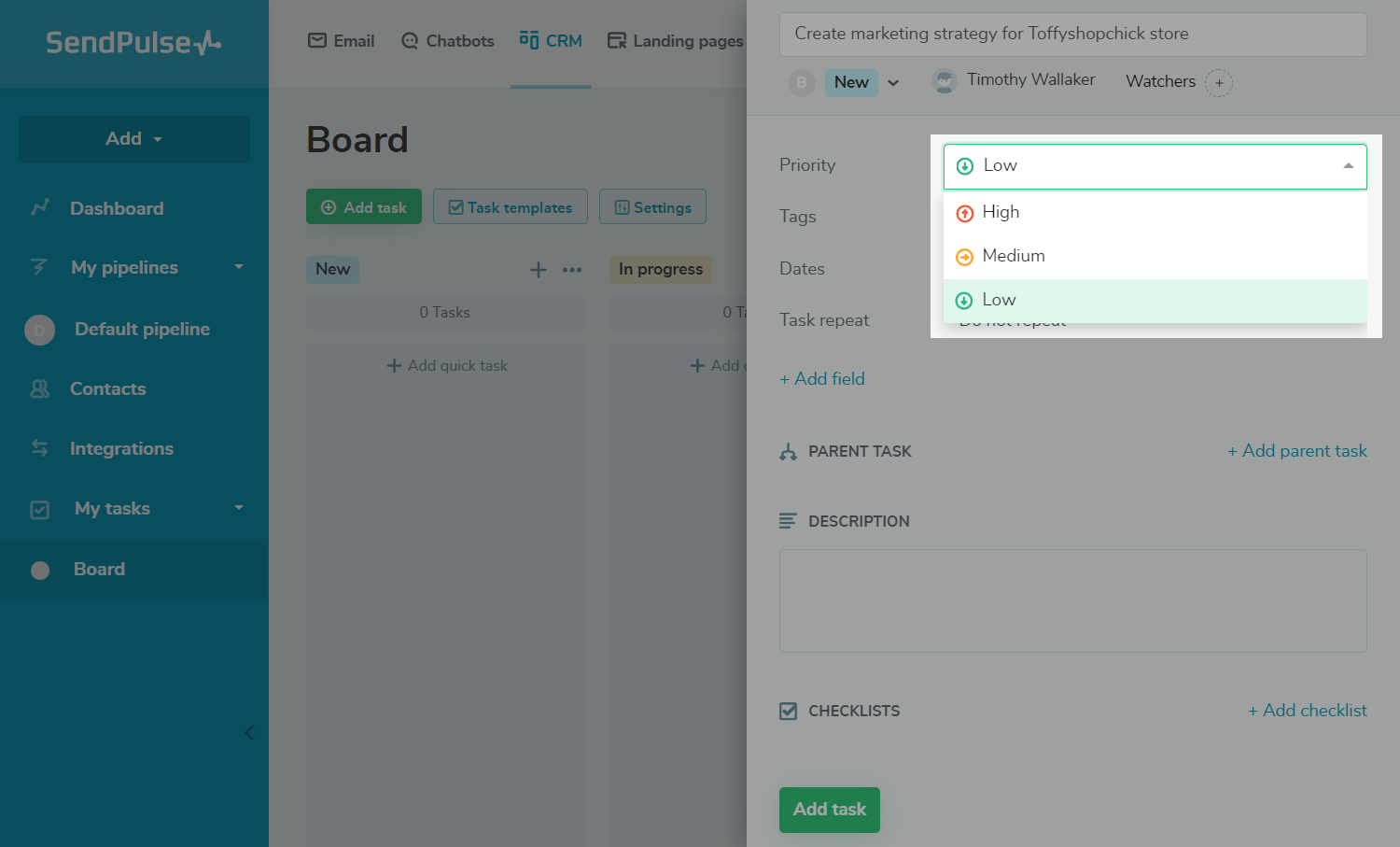Open the New column more options menu

(x=572, y=270)
